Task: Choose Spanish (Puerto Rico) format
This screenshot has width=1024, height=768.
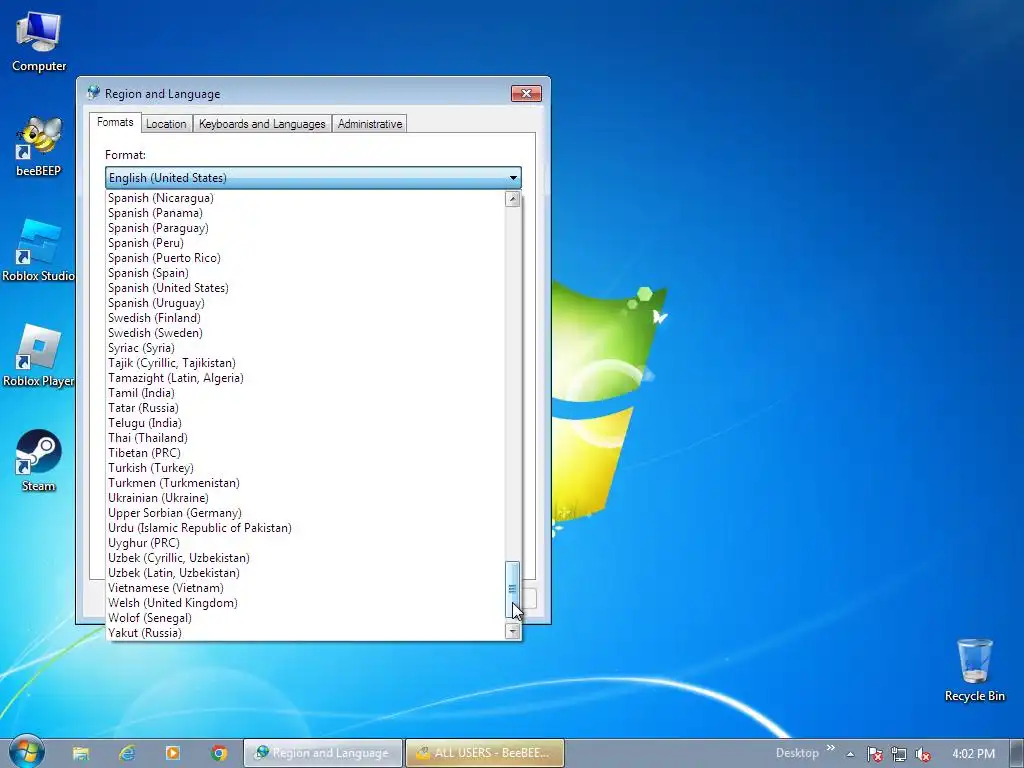Action: 306,258
